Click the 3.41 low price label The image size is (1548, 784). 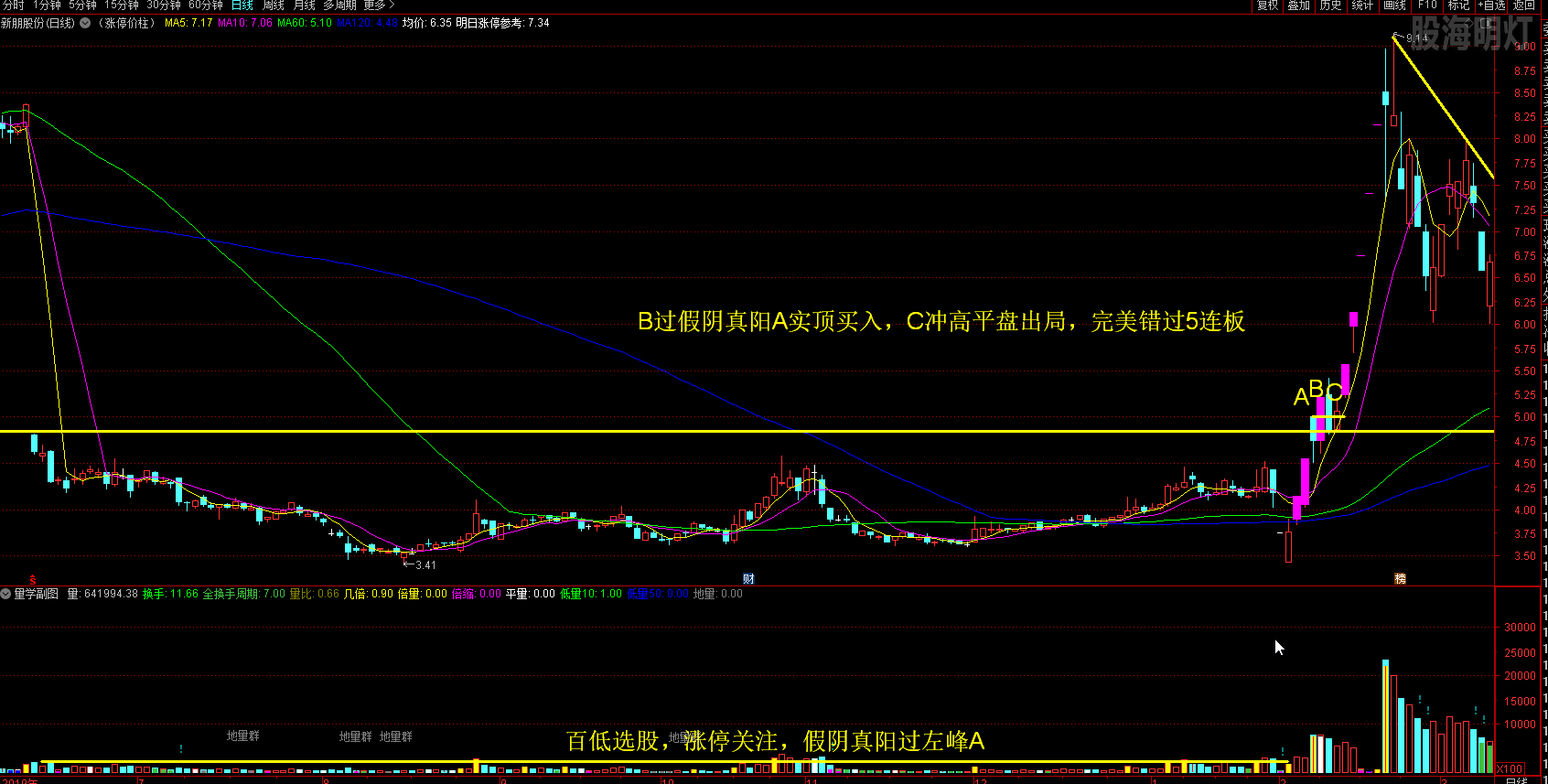point(425,564)
